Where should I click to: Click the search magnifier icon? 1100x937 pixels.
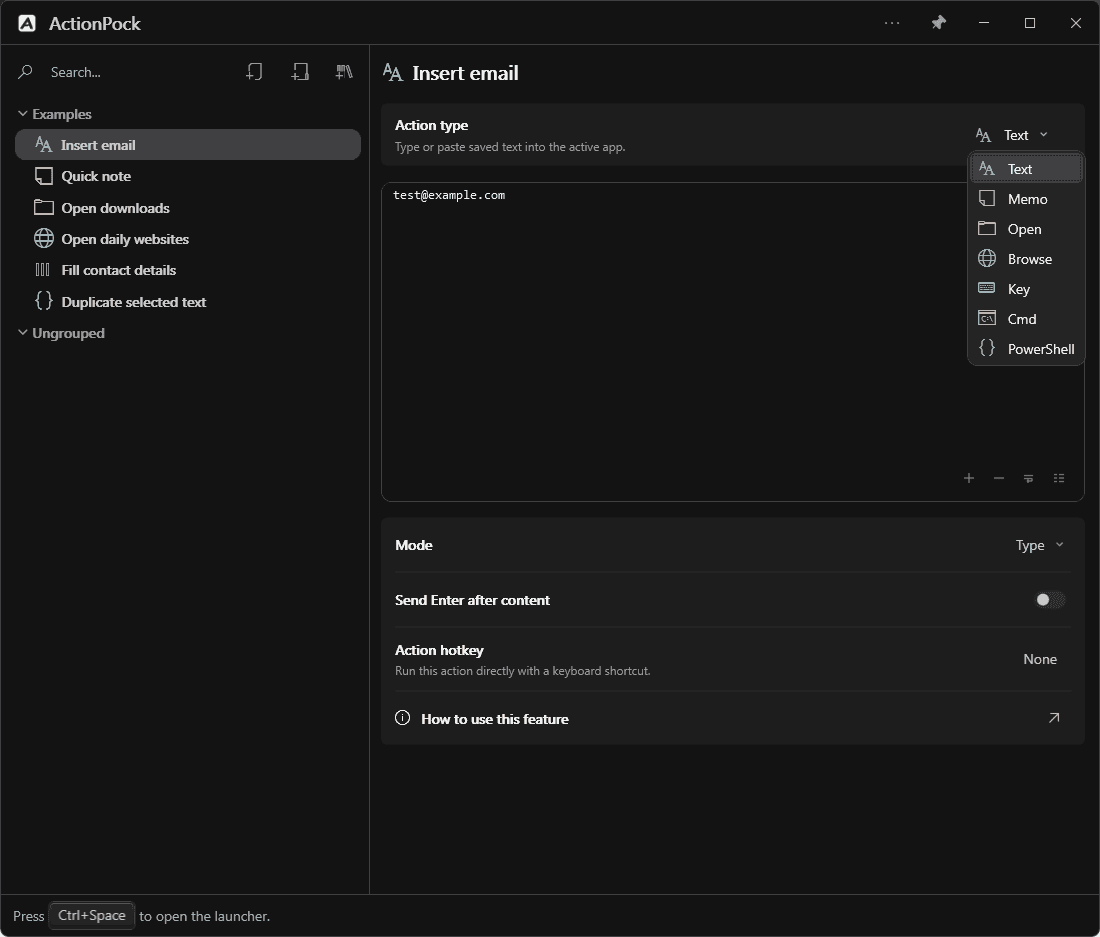pos(25,72)
